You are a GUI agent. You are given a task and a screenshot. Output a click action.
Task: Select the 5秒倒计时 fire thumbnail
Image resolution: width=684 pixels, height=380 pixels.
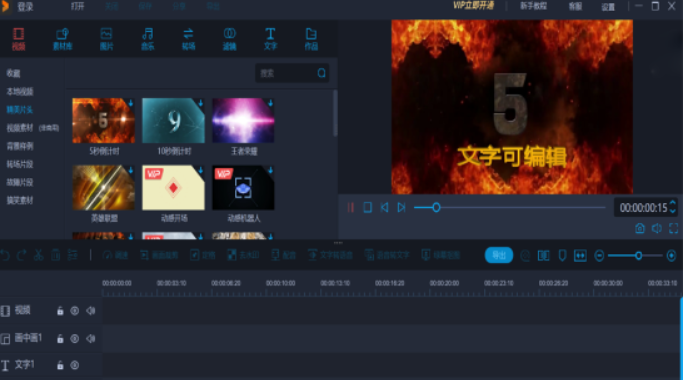click(x=103, y=120)
